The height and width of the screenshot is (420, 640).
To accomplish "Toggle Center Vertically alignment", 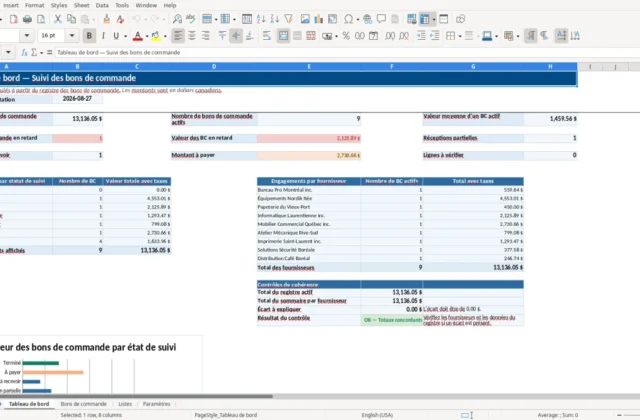I will 236,36.
